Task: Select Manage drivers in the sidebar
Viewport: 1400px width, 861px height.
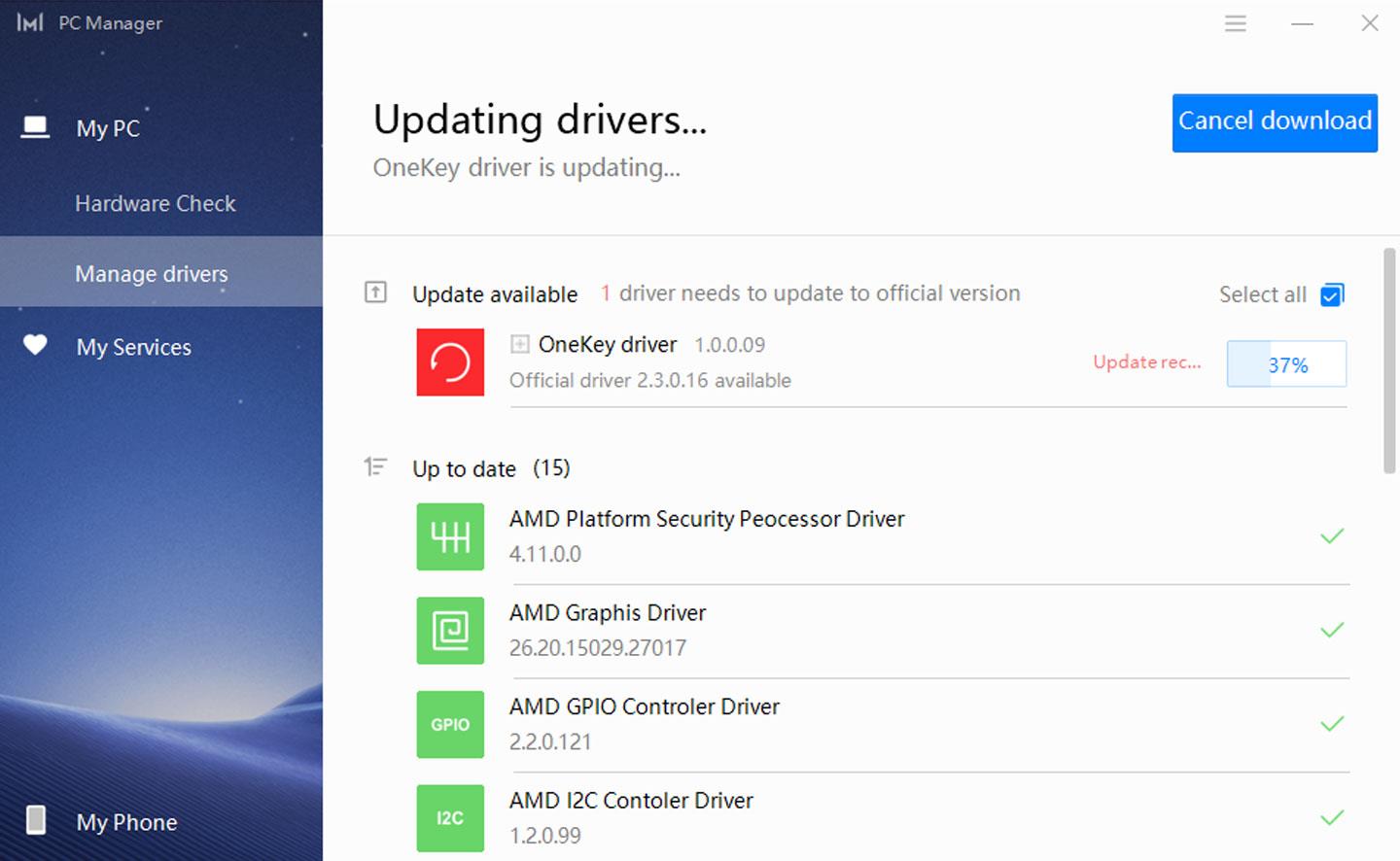Action: 151,274
